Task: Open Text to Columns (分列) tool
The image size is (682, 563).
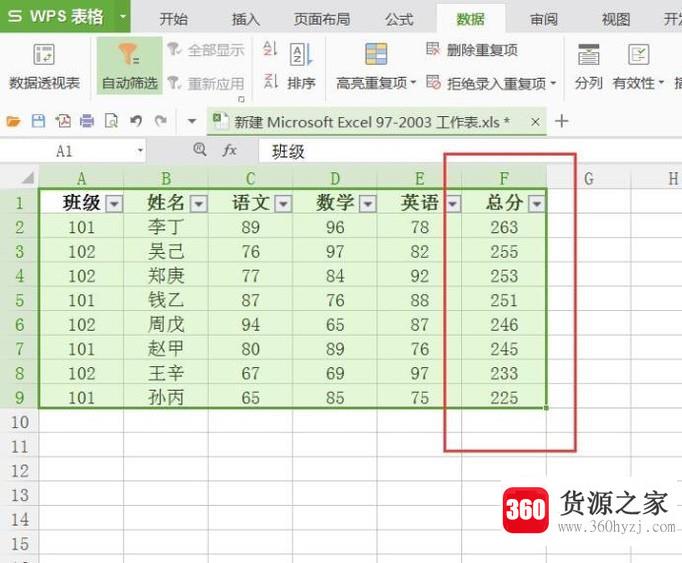Action: [x=588, y=67]
